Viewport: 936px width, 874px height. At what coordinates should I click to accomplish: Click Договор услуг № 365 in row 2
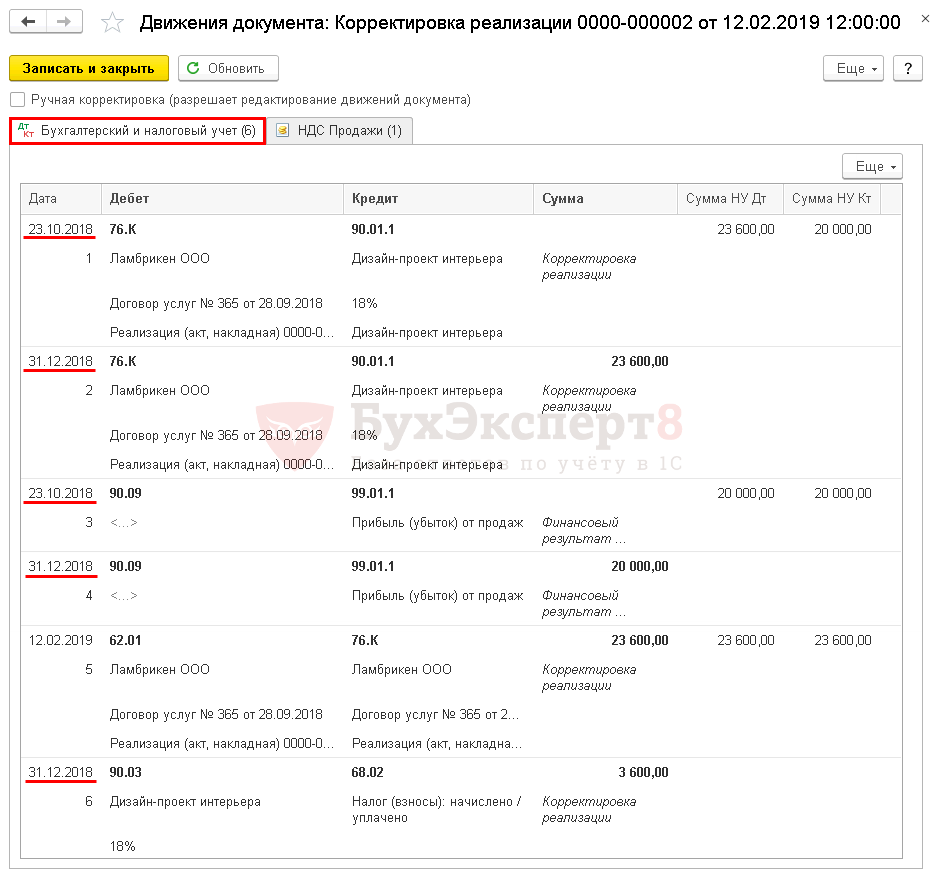click(216, 435)
